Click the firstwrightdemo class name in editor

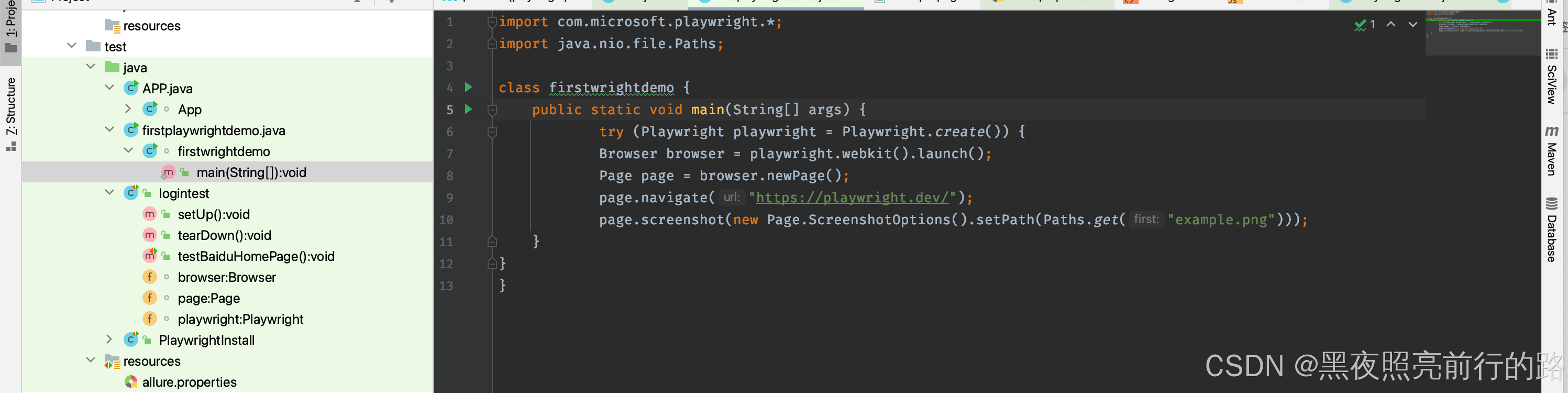pyautogui.click(x=611, y=88)
